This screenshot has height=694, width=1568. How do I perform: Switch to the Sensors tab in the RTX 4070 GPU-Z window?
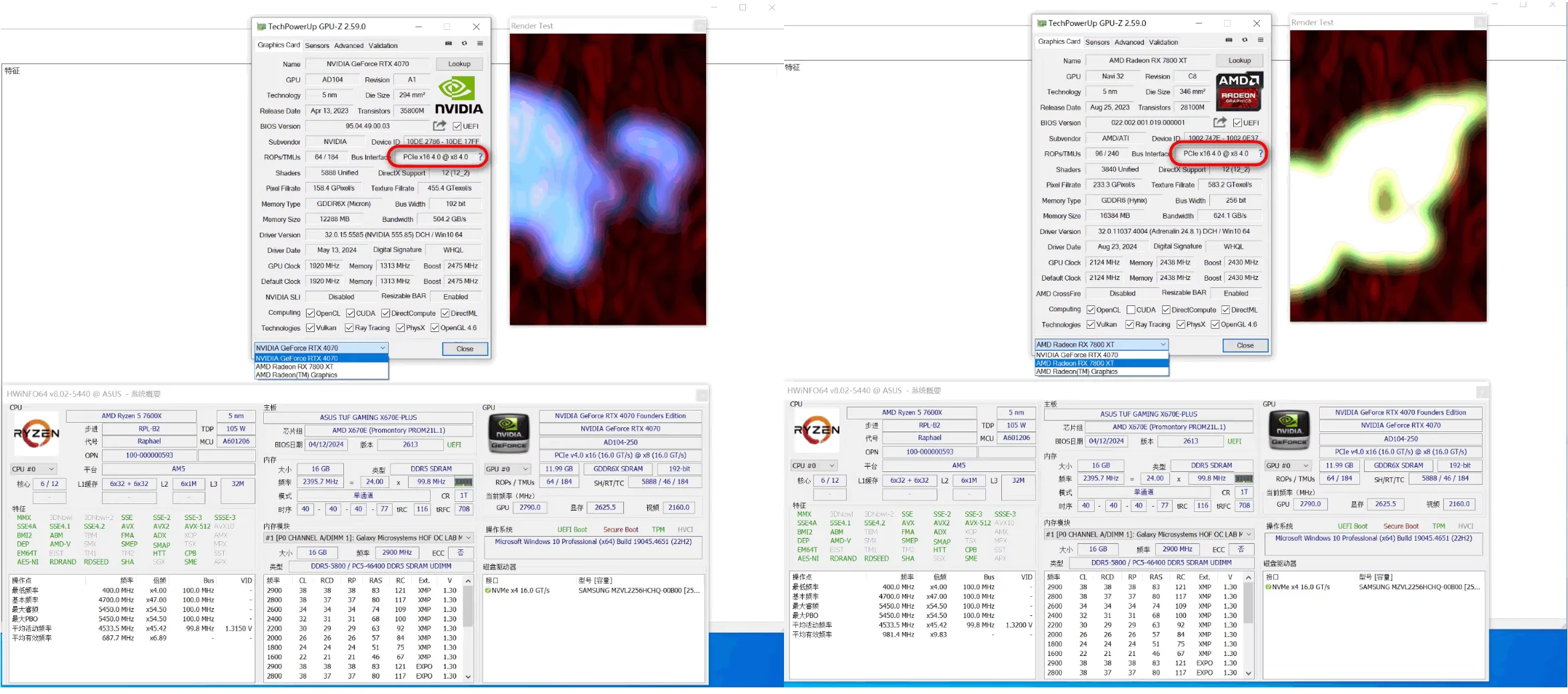pyautogui.click(x=317, y=46)
